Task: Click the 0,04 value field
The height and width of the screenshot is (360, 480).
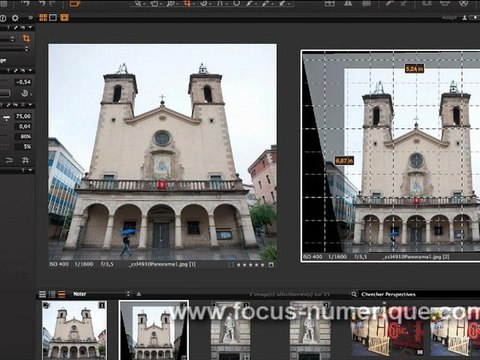Action: point(23,126)
